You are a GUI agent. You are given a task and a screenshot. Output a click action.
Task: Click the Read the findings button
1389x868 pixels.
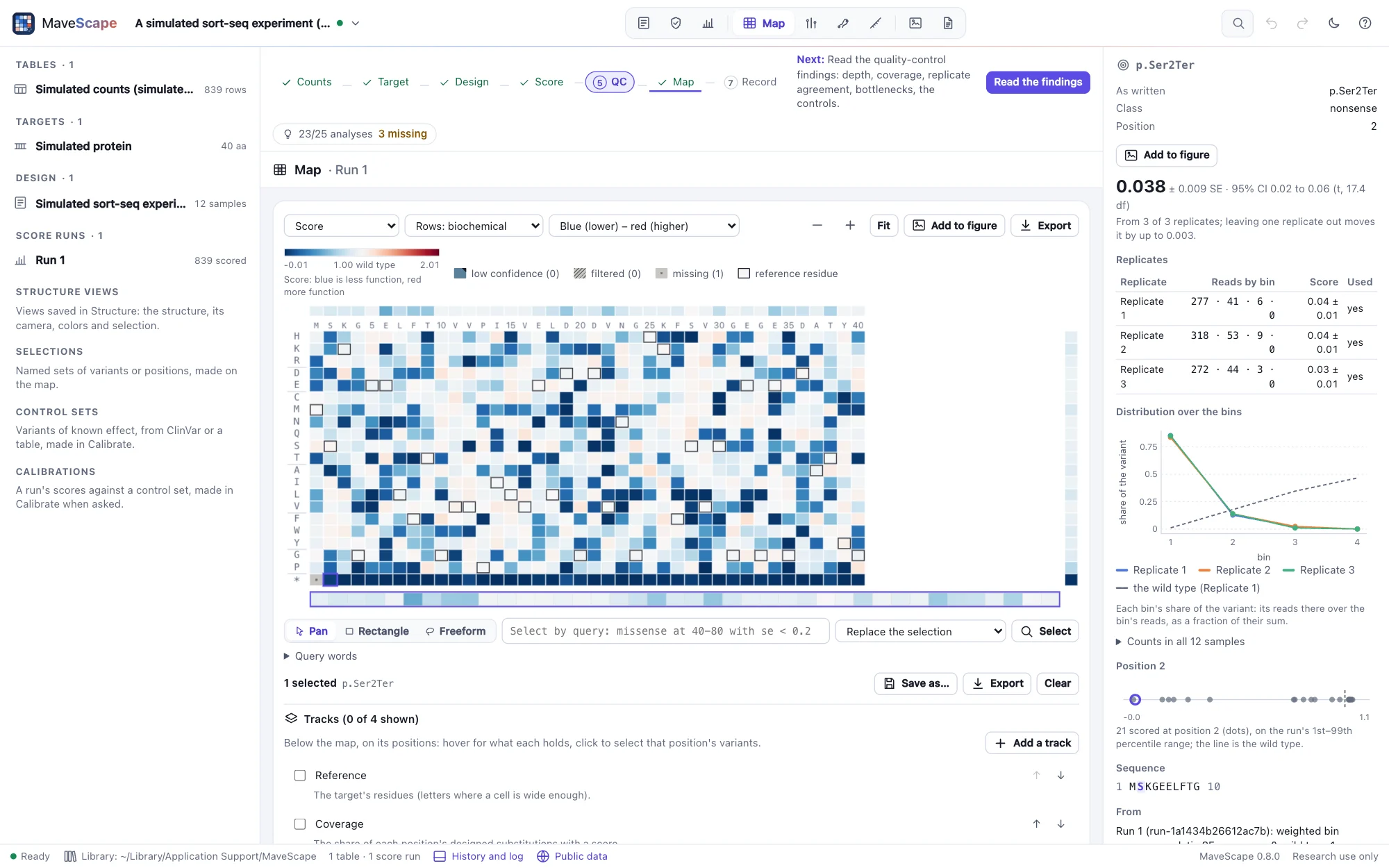point(1038,82)
